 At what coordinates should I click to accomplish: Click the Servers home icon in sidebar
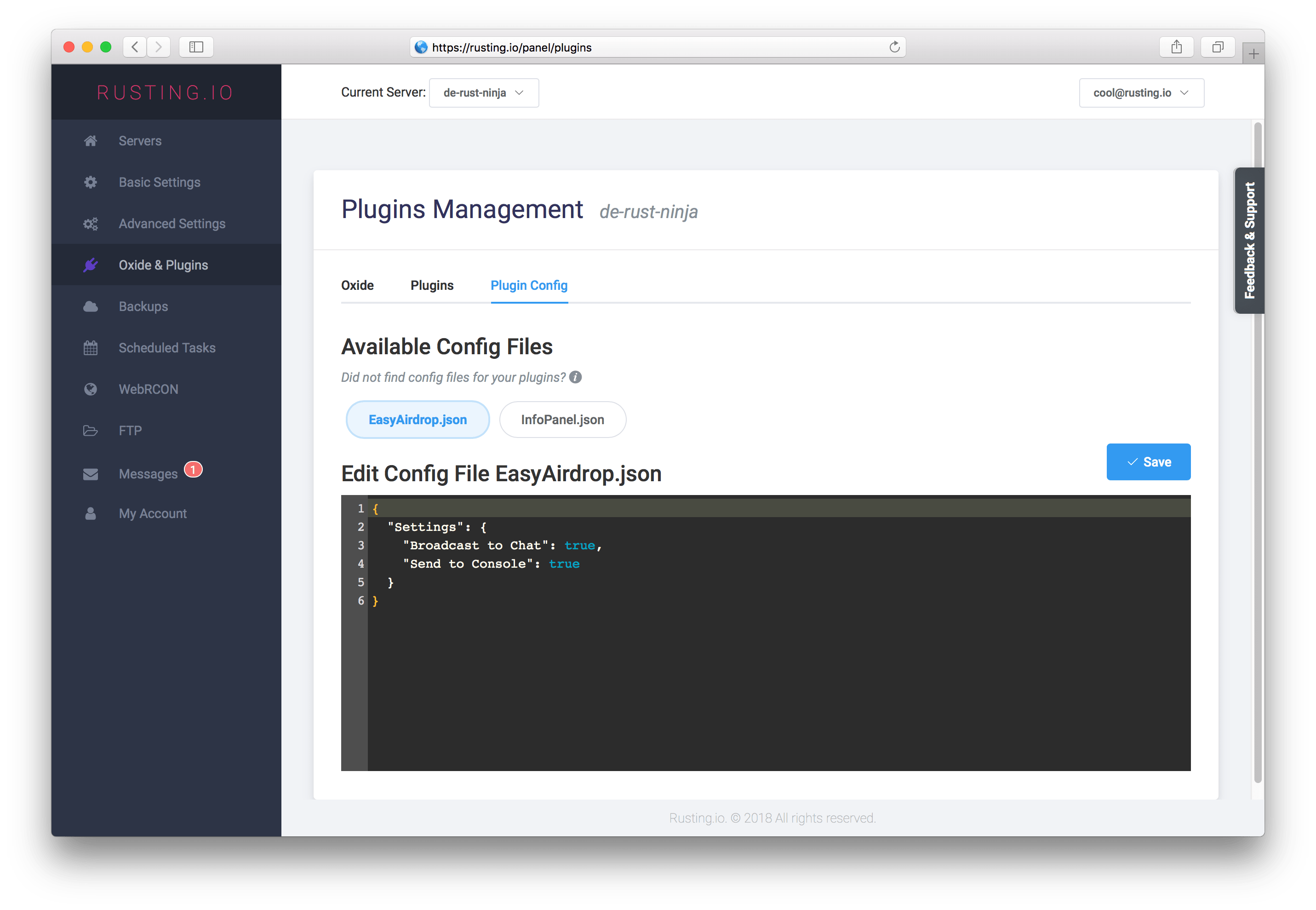pyautogui.click(x=90, y=141)
